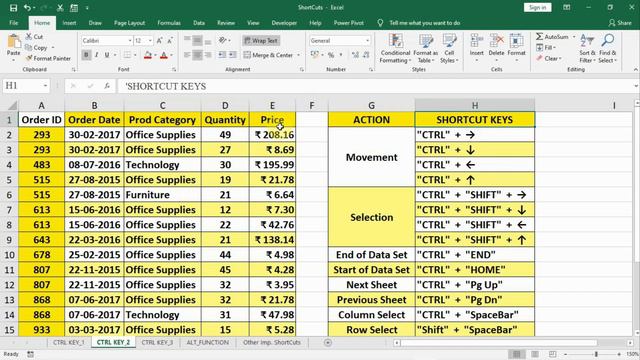Viewport: 640px width, 360px height.
Task: Open Other Imp. ShortCuts sheet tab
Action: point(272,342)
